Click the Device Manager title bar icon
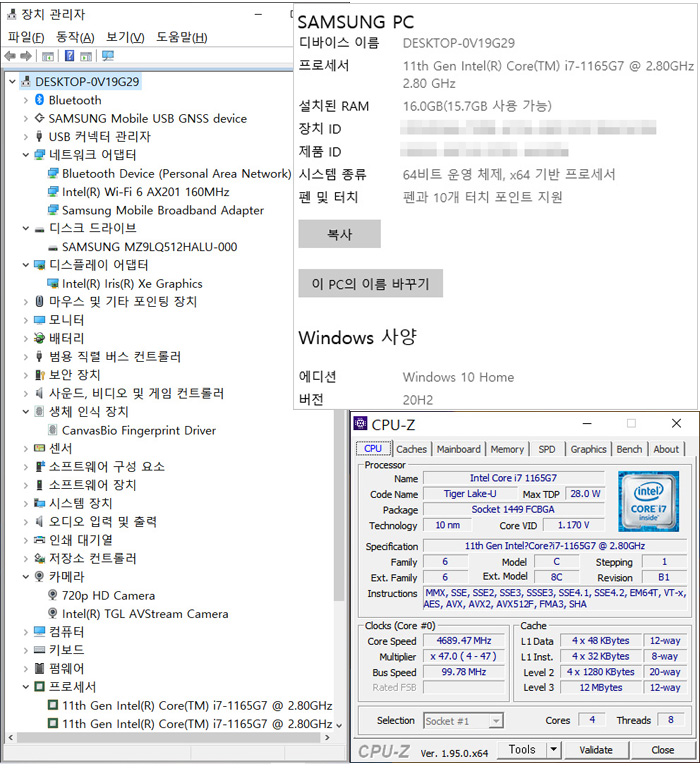The height and width of the screenshot is (768, 700). [12, 15]
